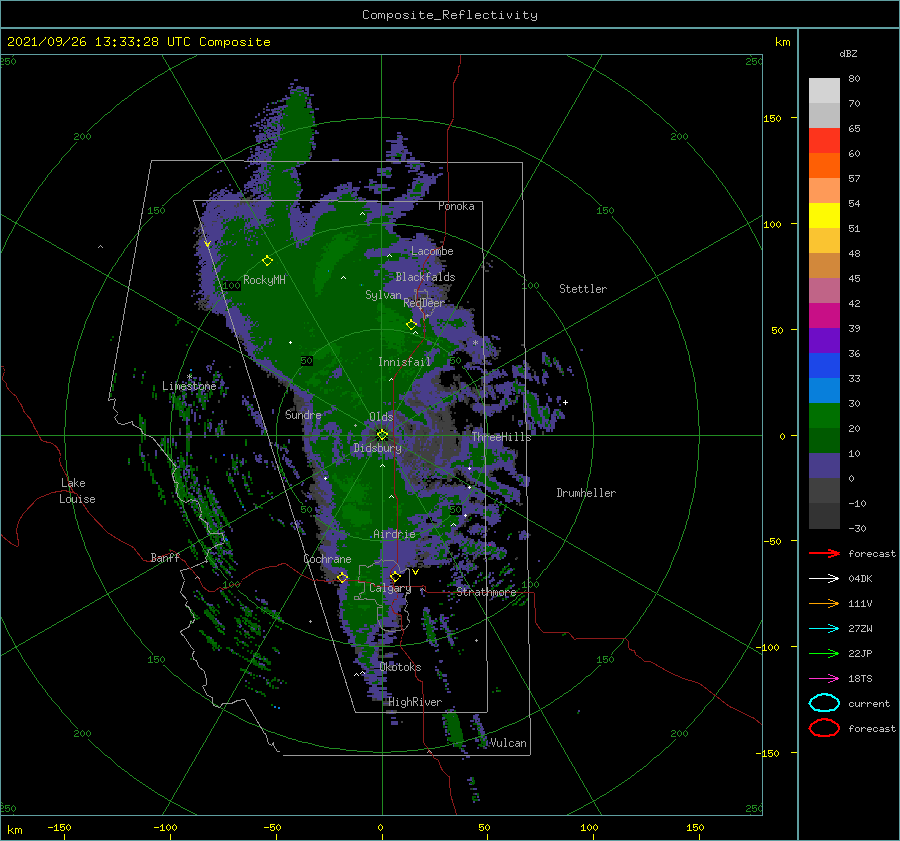
Task: Click the red forecast arrow in legend
Action: (x=824, y=553)
